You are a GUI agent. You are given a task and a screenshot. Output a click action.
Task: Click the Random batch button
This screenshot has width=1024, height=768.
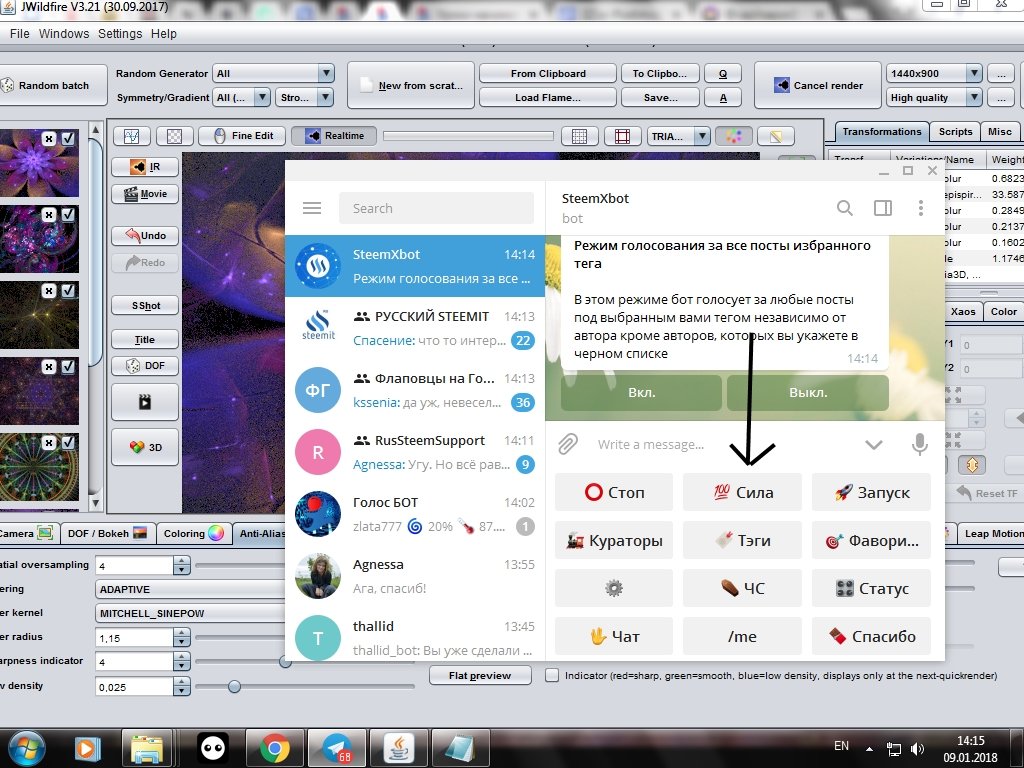[52, 85]
